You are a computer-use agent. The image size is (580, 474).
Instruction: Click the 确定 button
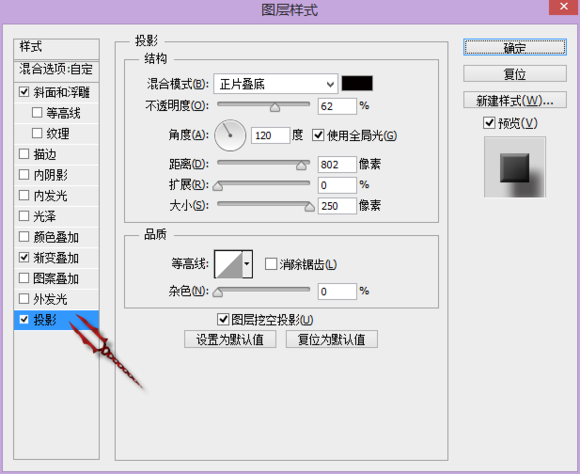(x=515, y=48)
